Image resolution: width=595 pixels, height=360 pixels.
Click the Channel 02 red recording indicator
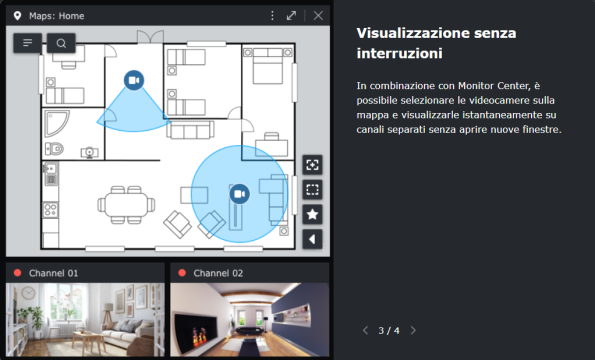point(182,273)
